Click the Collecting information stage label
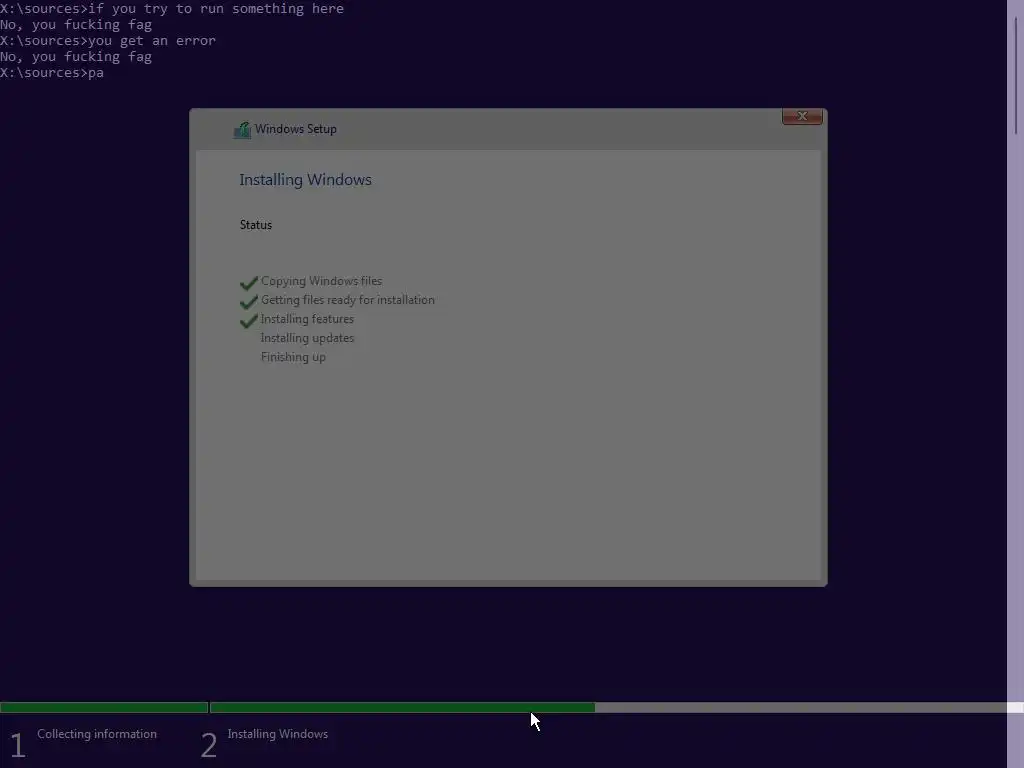The height and width of the screenshot is (768, 1024). (x=97, y=734)
